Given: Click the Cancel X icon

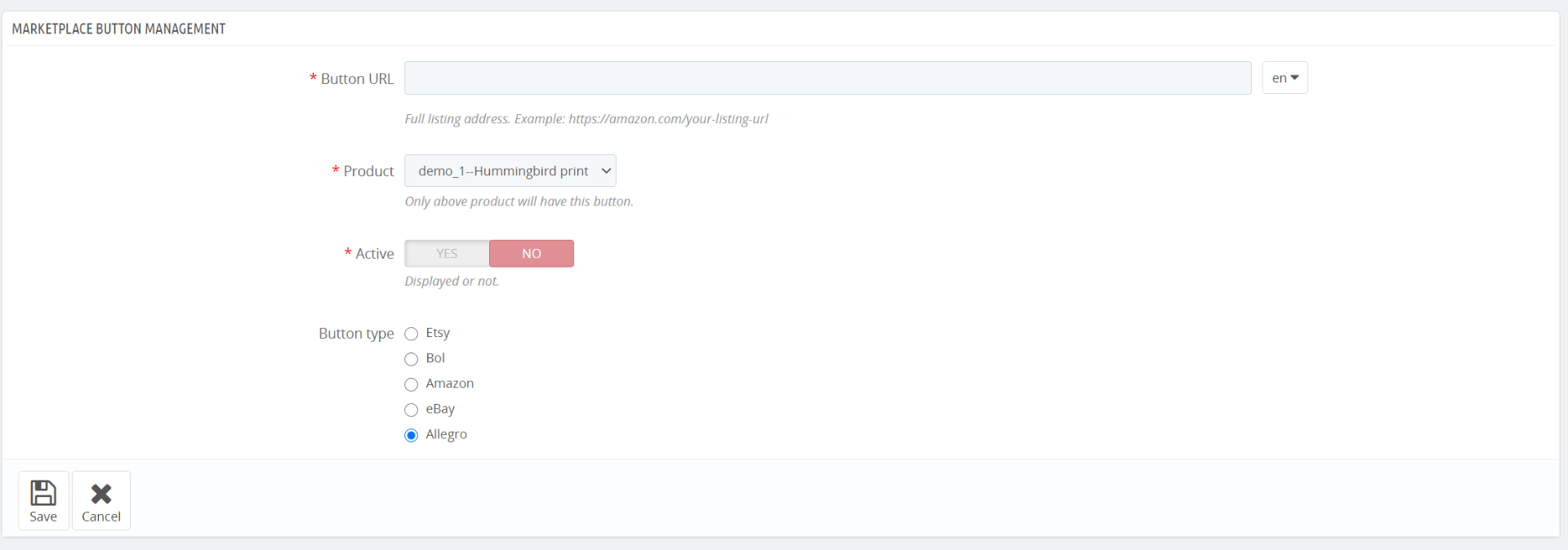Looking at the screenshot, I should coord(101,494).
